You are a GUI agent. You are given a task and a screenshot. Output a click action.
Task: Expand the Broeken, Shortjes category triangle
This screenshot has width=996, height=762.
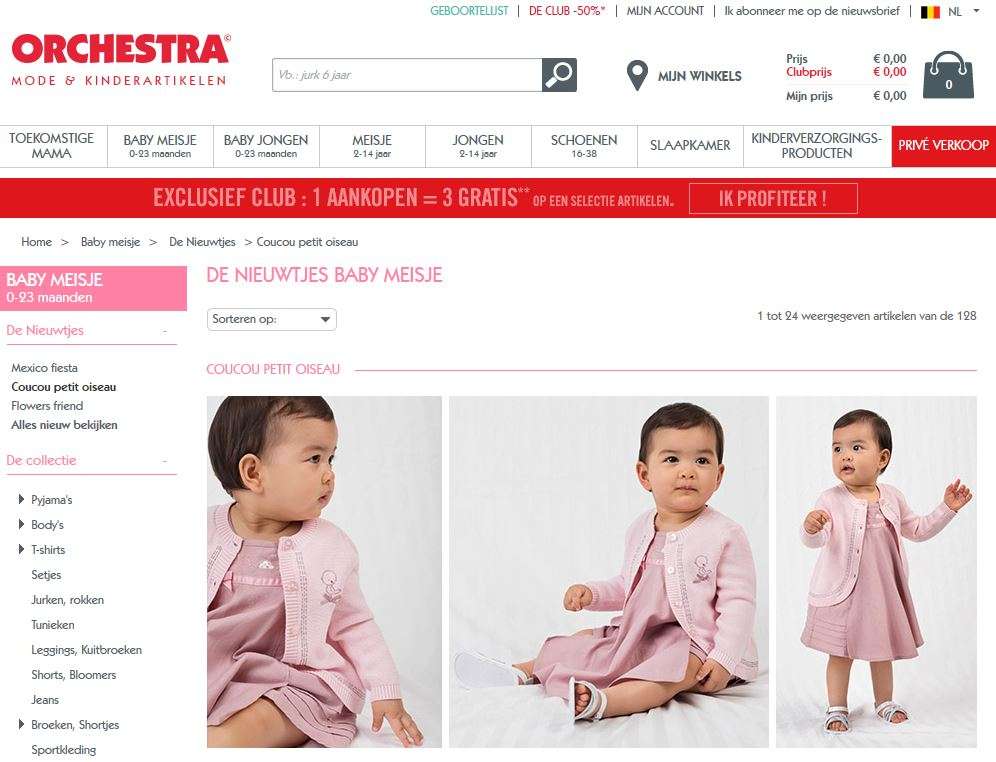pos(22,725)
